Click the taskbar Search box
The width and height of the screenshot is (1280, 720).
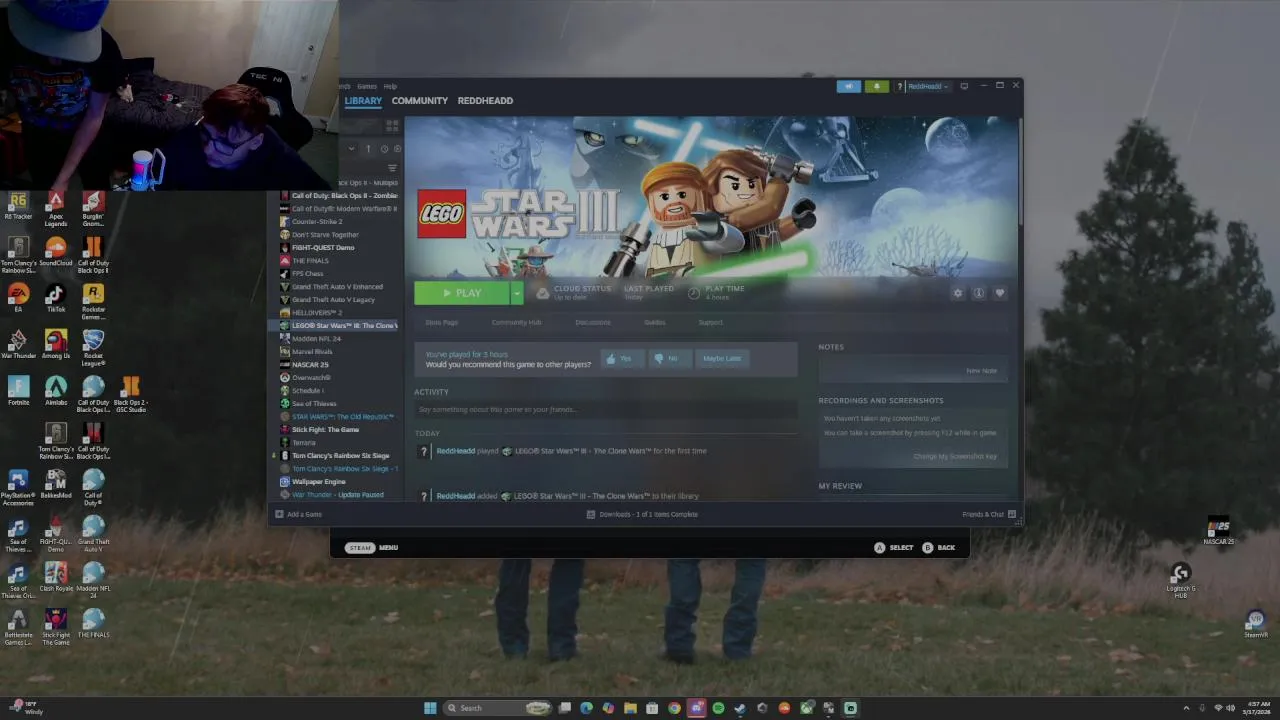point(498,708)
